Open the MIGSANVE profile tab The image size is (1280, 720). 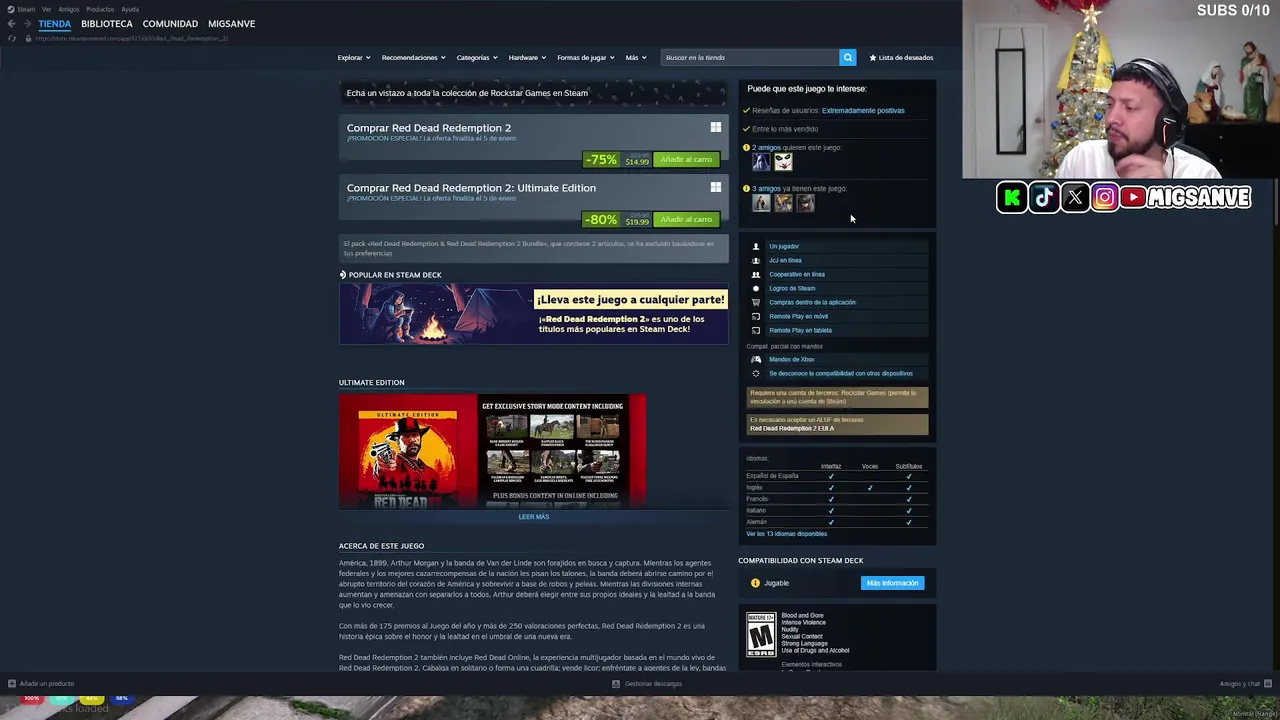click(x=231, y=23)
